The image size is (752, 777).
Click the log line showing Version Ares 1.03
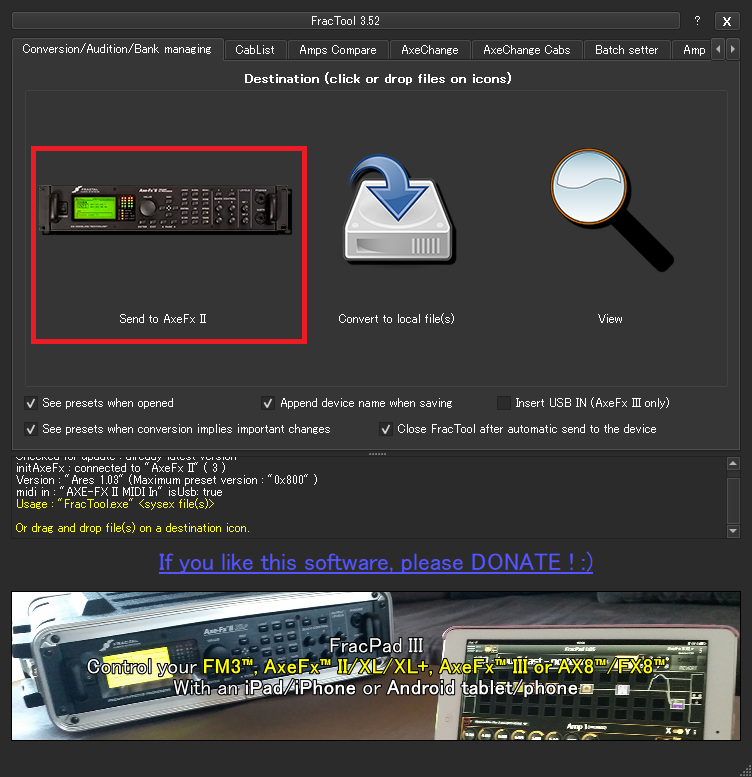[166, 480]
